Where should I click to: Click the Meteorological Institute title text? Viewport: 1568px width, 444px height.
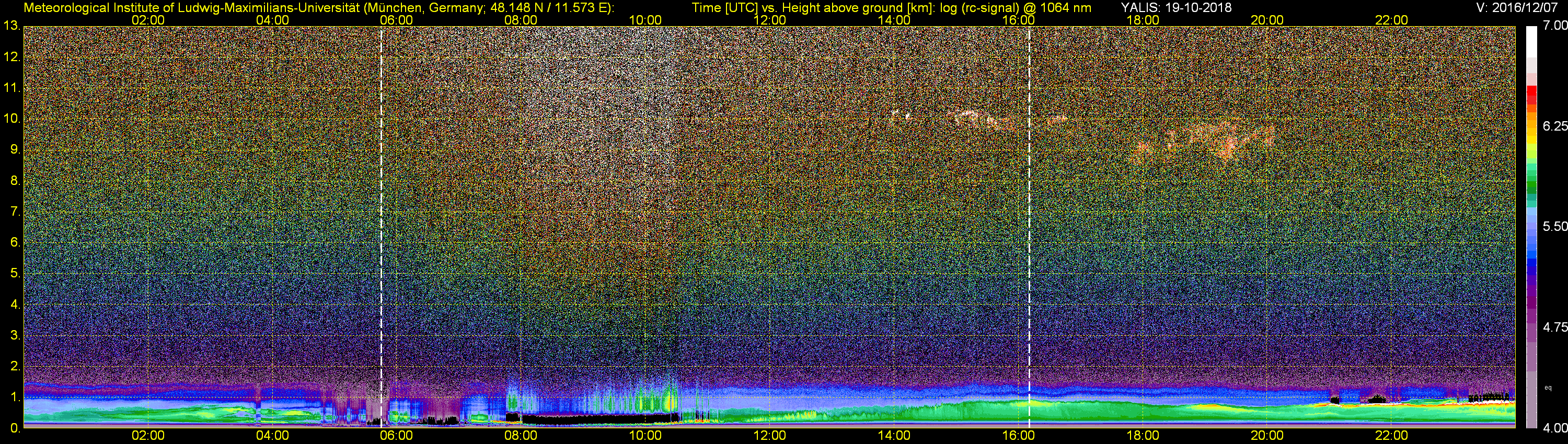(x=319, y=7)
